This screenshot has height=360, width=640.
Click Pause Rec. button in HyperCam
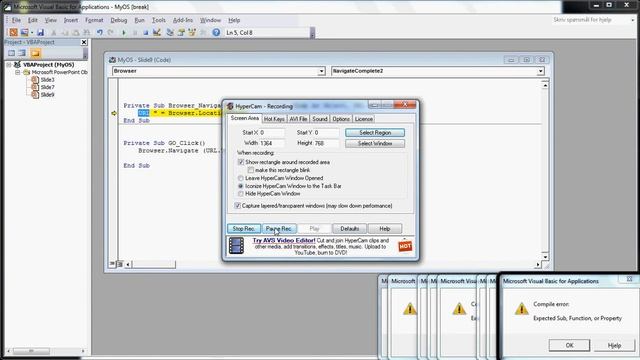click(279, 229)
